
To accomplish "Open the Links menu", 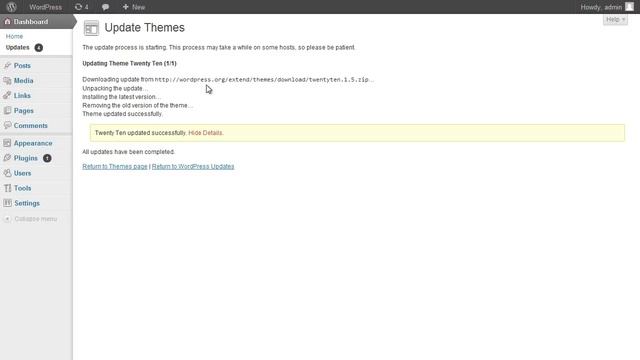I will pos(22,96).
